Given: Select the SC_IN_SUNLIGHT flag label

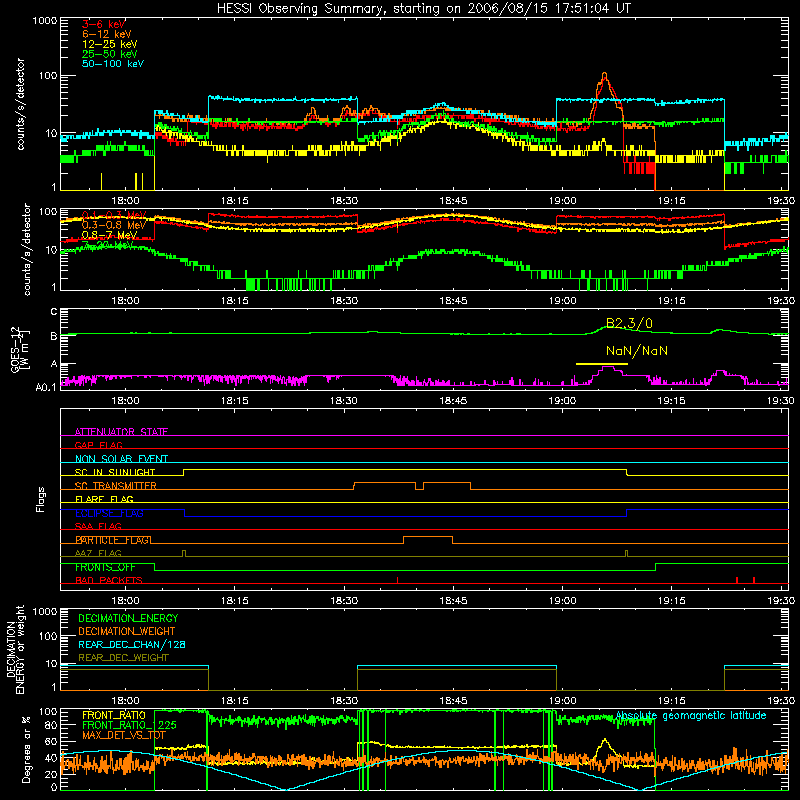Looking at the screenshot, I should (115, 472).
